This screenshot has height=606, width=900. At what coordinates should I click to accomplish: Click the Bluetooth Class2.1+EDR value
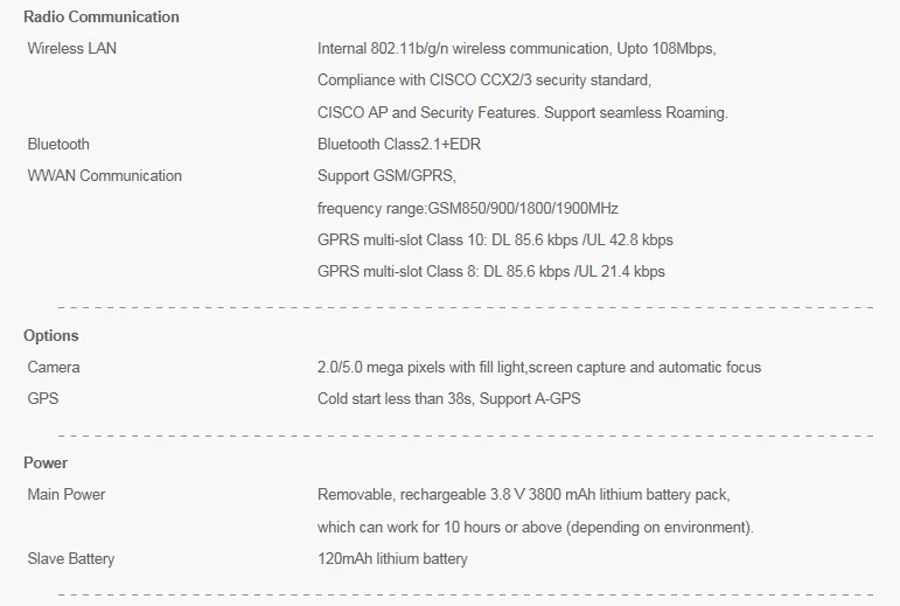pyautogui.click(x=399, y=144)
